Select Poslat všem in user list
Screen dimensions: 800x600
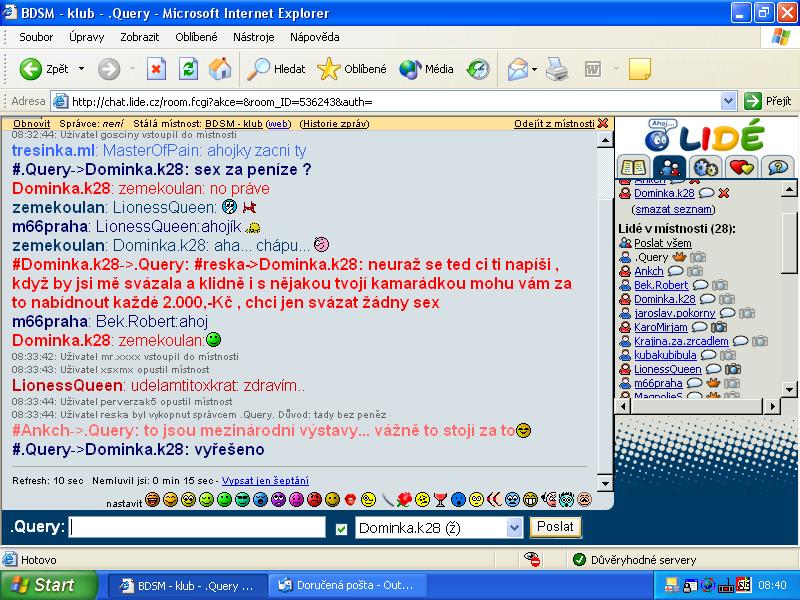(x=663, y=243)
